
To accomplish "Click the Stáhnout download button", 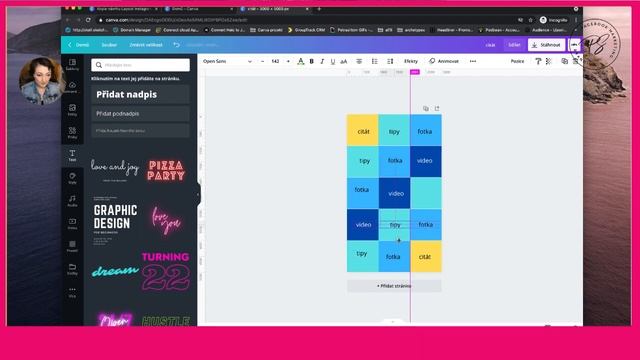I will (x=547, y=45).
